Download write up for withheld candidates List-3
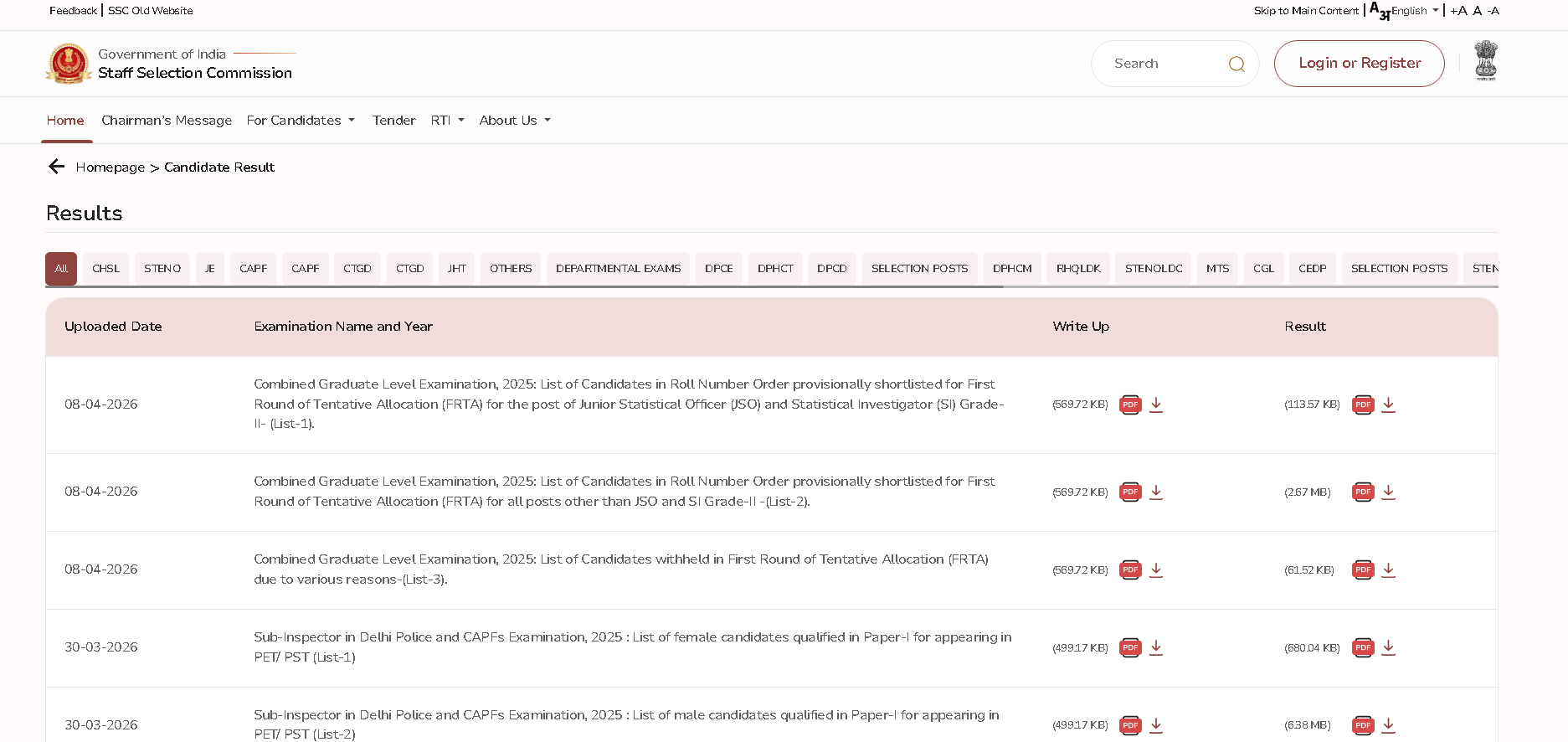The image size is (1568, 742). 1156,570
